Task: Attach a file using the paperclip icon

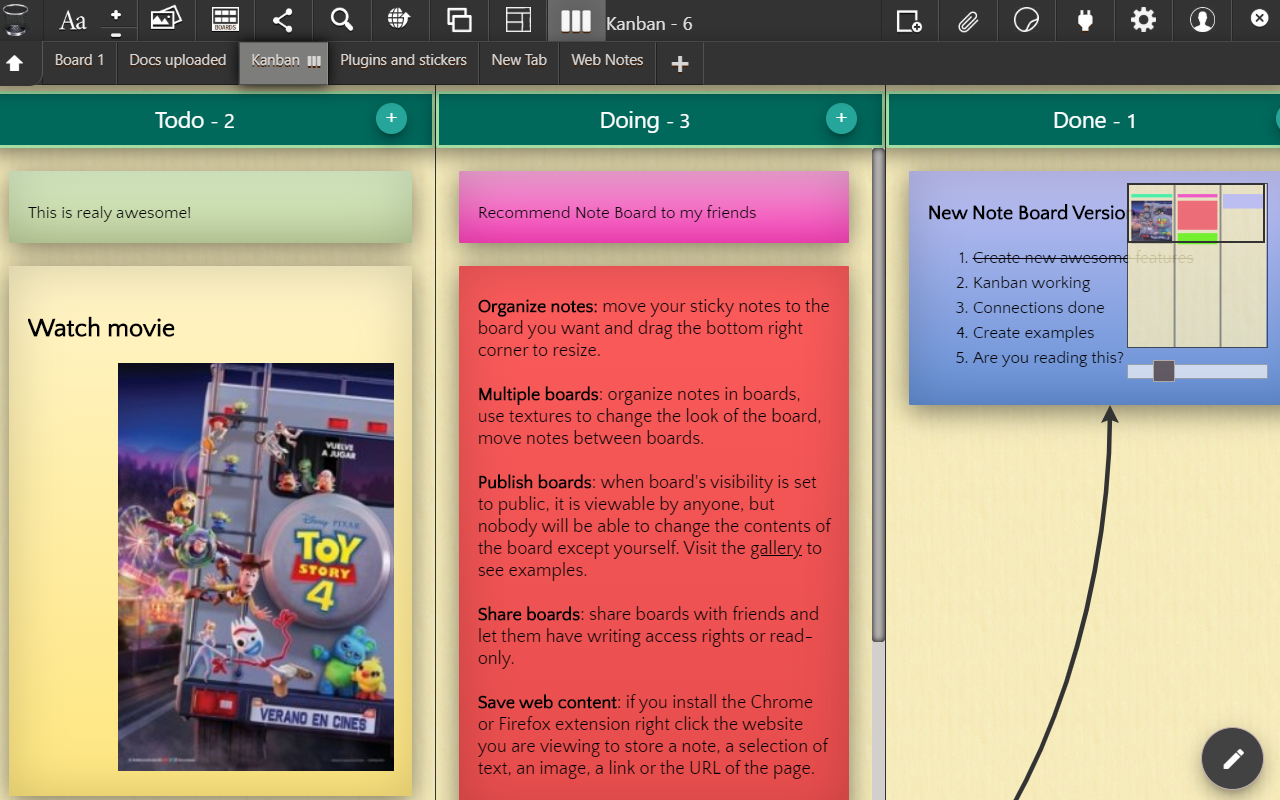Action: pos(967,20)
